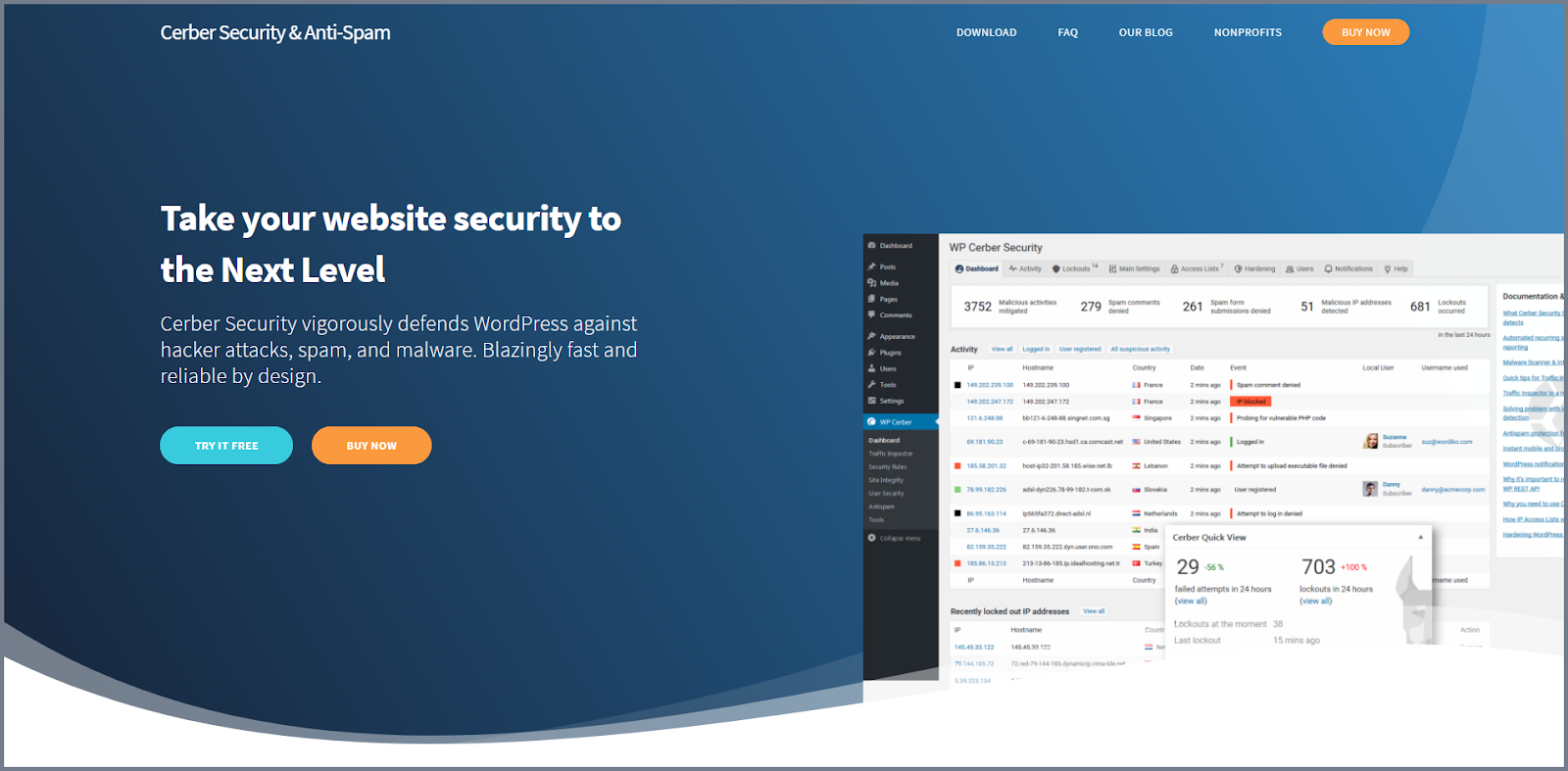The image size is (1568, 771).
Task: Click the India flag icon
Action: (1136, 530)
